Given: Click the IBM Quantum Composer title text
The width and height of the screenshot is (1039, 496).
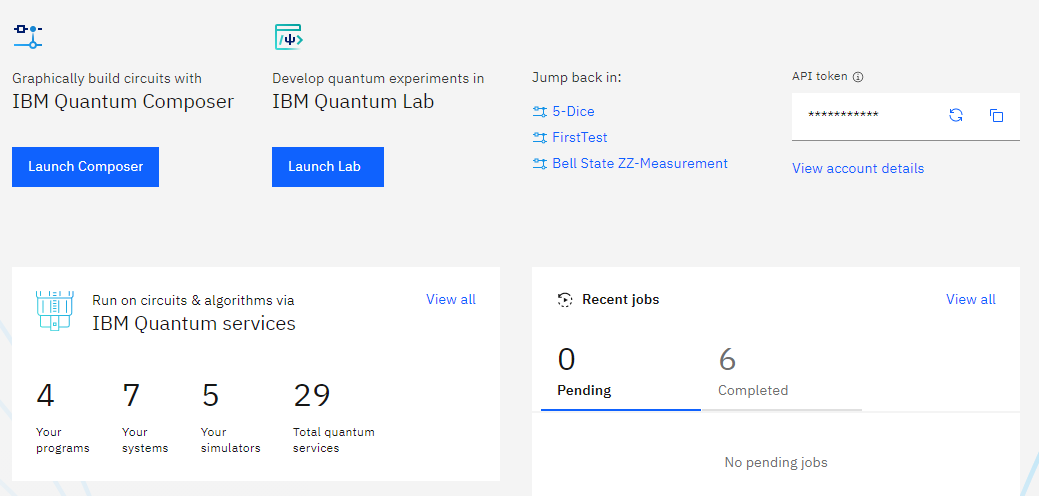Looking at the screenshot, I should point(123,101).
